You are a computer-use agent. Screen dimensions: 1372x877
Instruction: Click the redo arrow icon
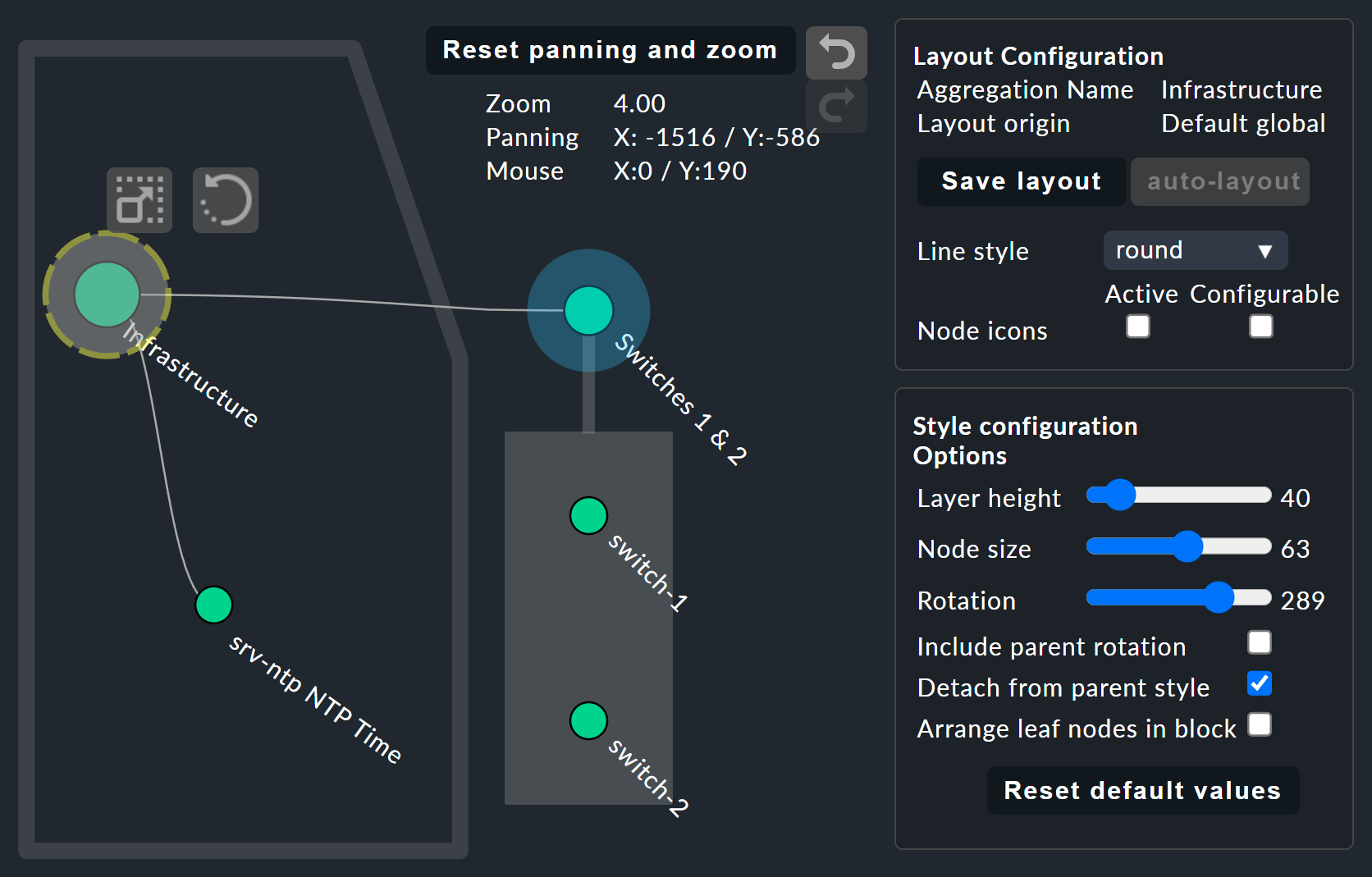836,105
